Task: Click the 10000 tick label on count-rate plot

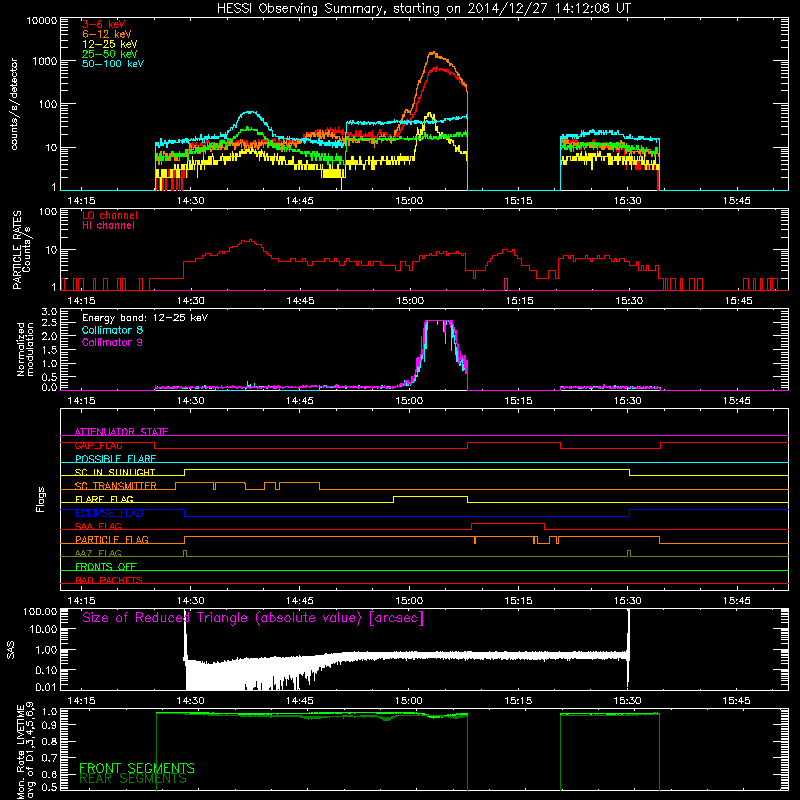Action: (x=41, y=20)
